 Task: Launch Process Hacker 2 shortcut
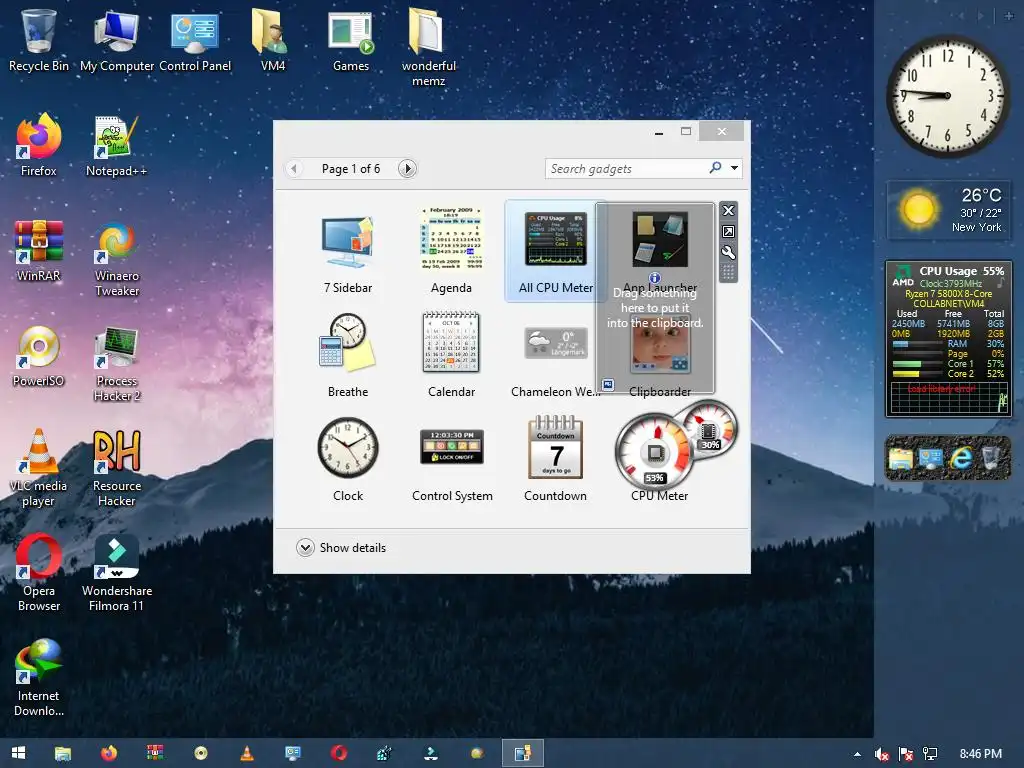(x=116, y=362)
